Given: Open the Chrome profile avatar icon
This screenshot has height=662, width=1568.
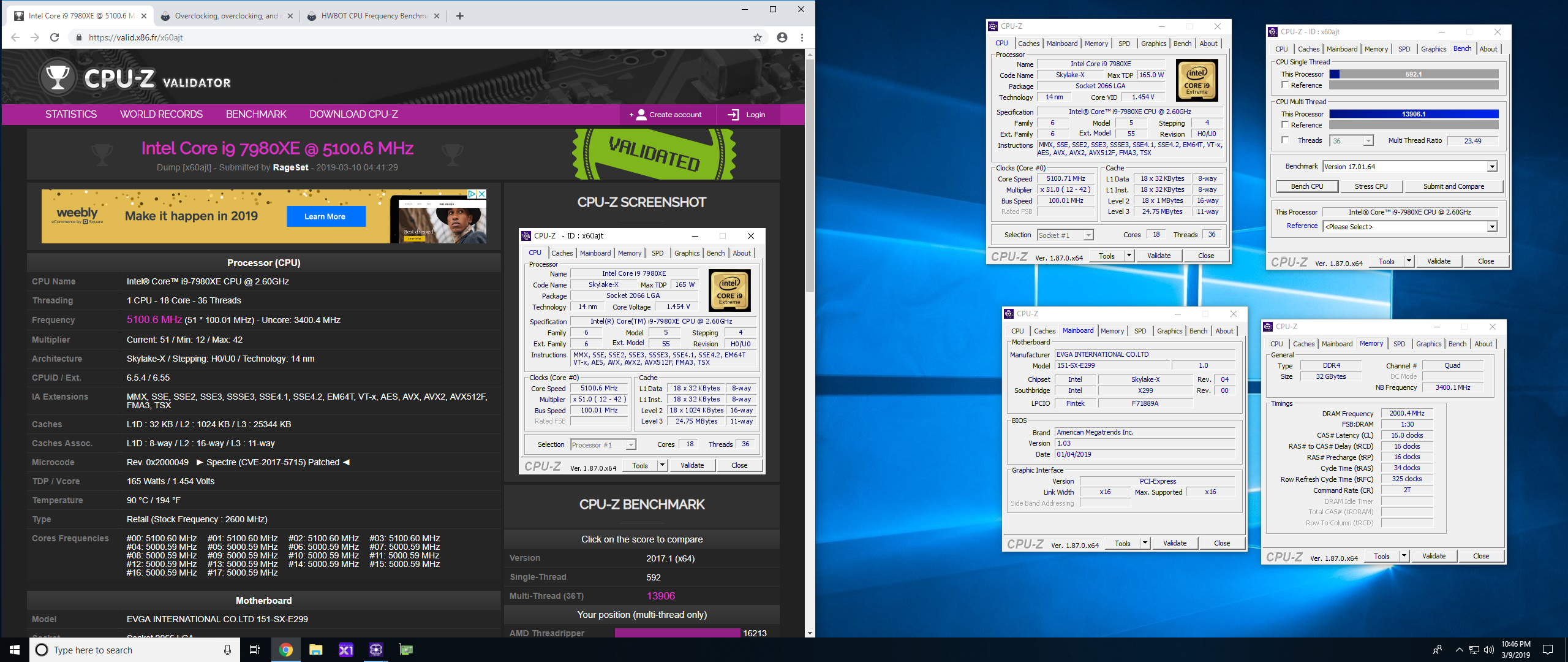Looking at the screenshot, I should click(x=782, y=37).
